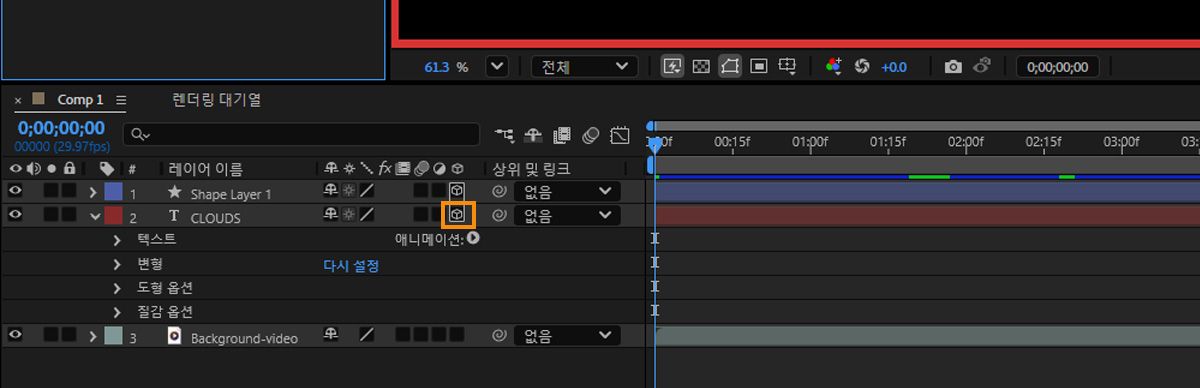Click the timeline layer search field
The width and height of the screenshot is (1200, 388).
pyautogui.click(x=303, y=134)
